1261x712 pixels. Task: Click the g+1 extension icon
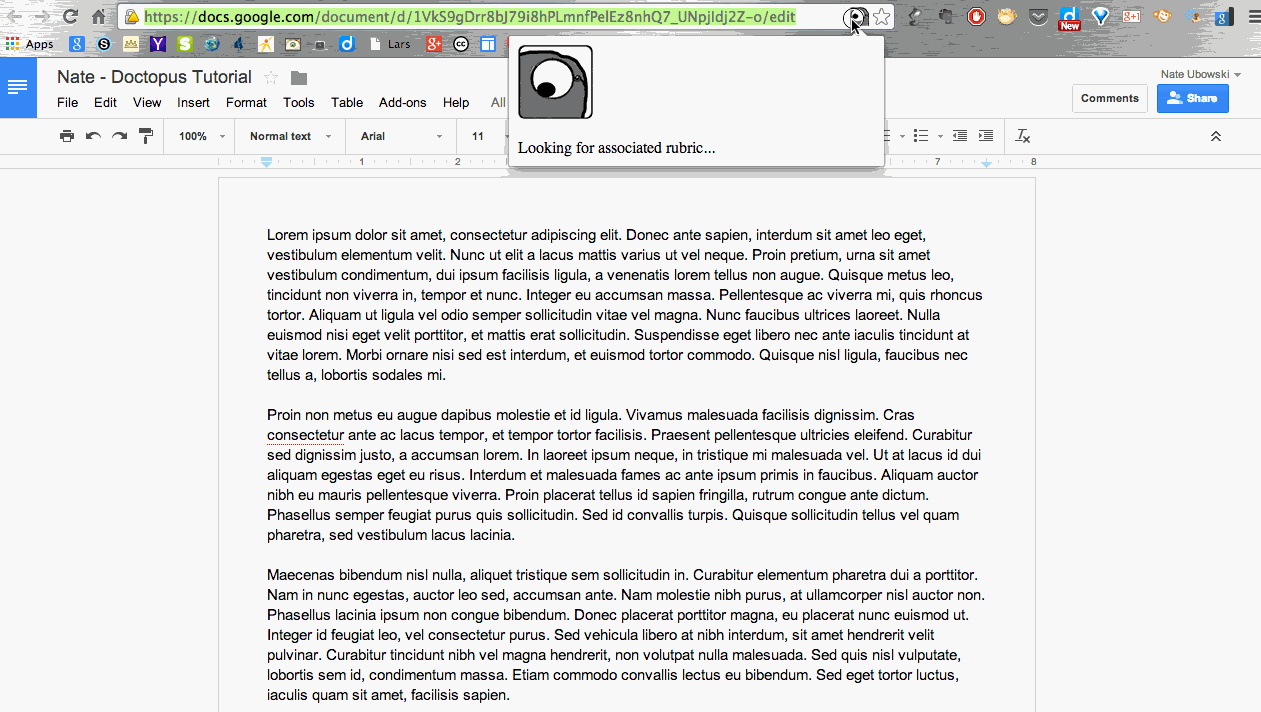tap(1131, 17)
